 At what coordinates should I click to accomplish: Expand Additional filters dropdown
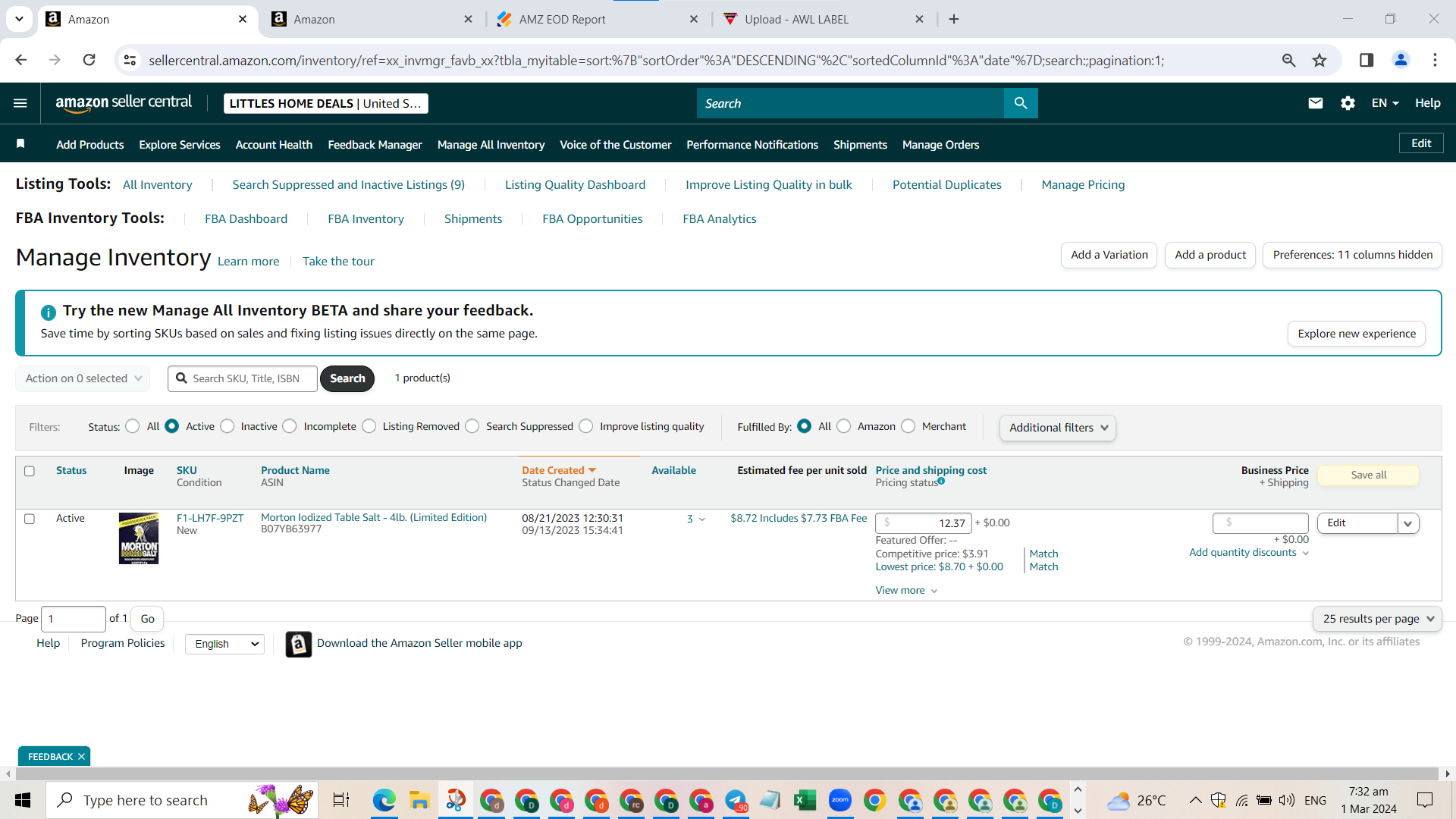coord(1058,428)
